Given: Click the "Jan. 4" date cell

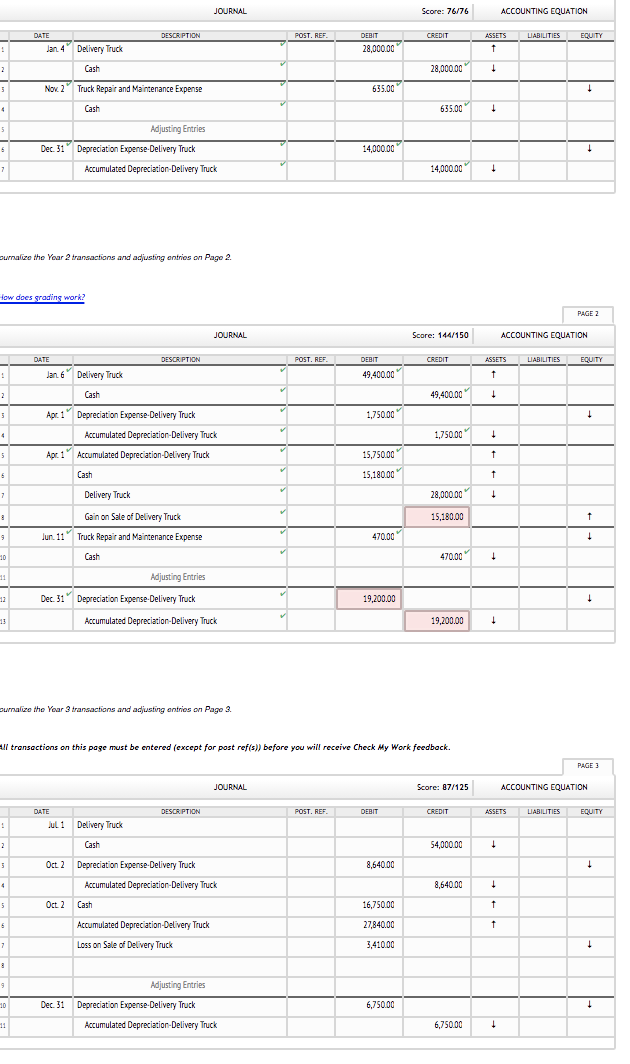Looking at the screenshot, I should pos(41,49).
